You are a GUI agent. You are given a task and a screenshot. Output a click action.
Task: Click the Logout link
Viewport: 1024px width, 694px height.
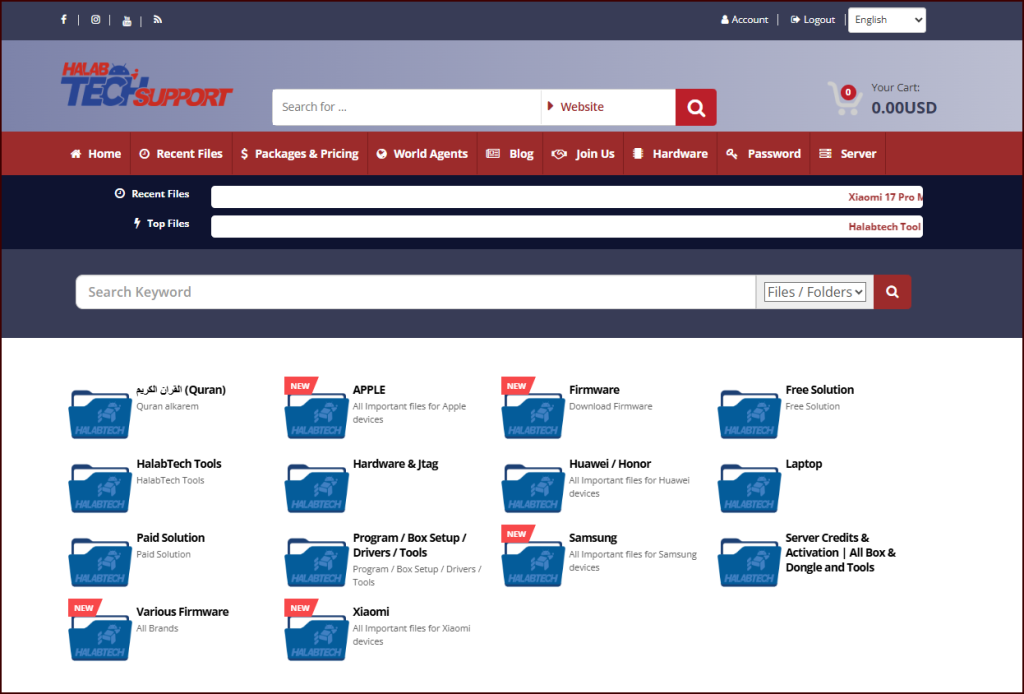click(812, 20)
